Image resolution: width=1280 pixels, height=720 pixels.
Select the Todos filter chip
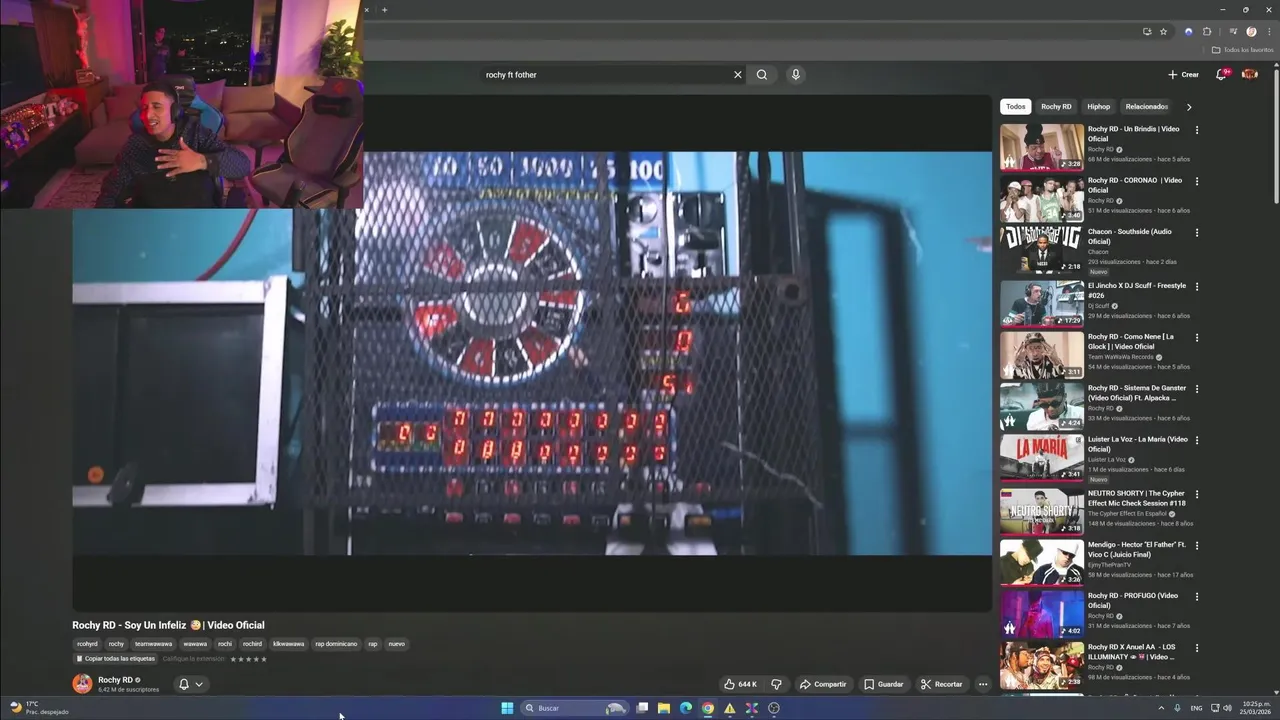coord(1016,106)
